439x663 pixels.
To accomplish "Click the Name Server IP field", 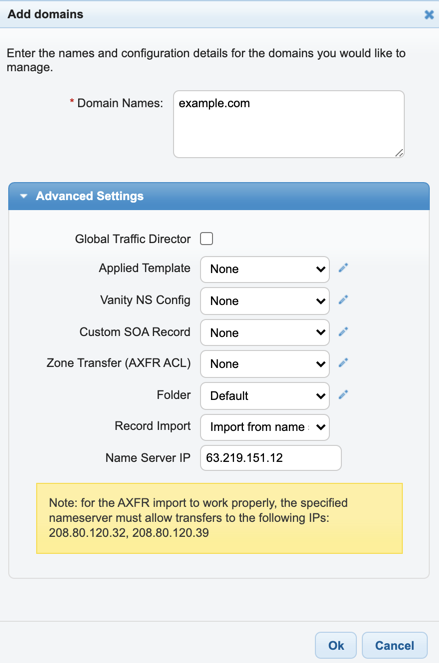I will pos(271,458).
